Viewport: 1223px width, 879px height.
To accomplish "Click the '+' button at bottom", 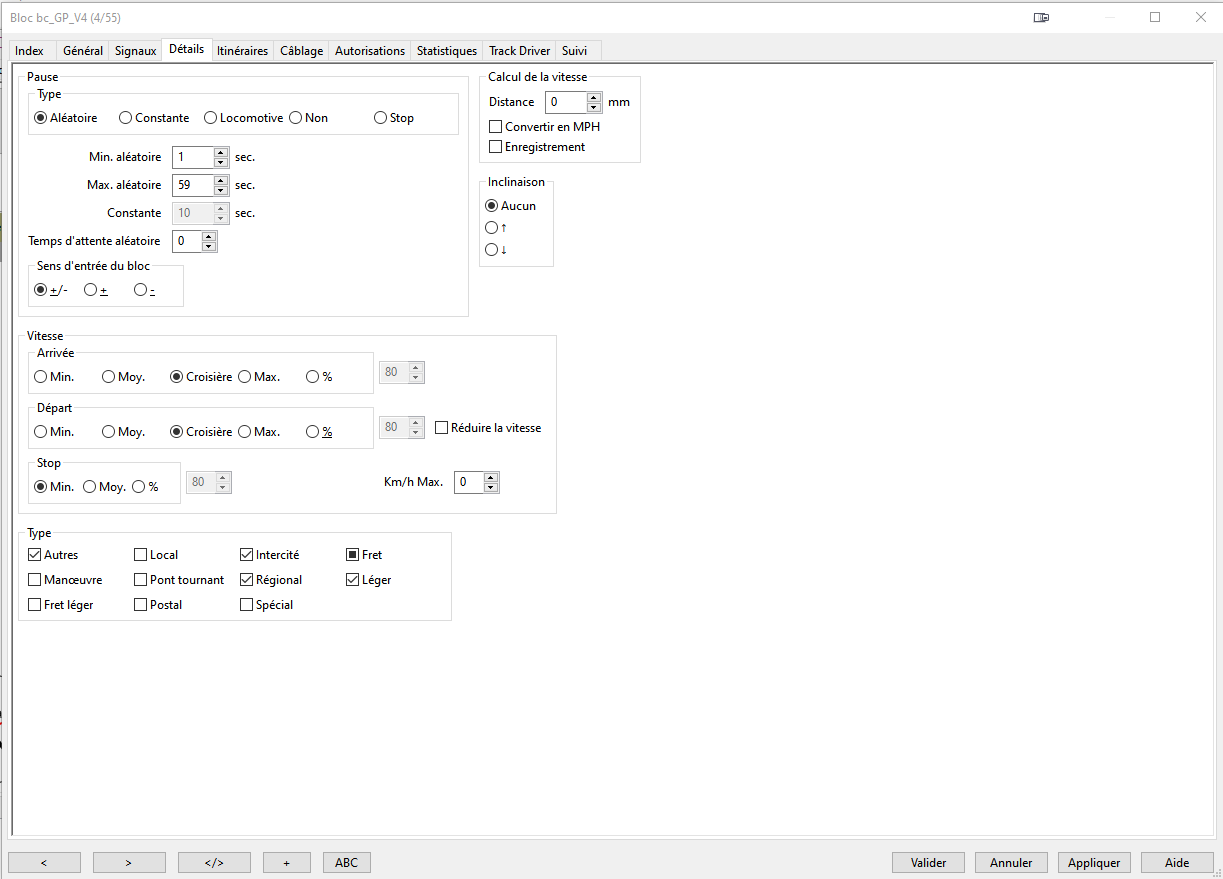I will [287, 862].
